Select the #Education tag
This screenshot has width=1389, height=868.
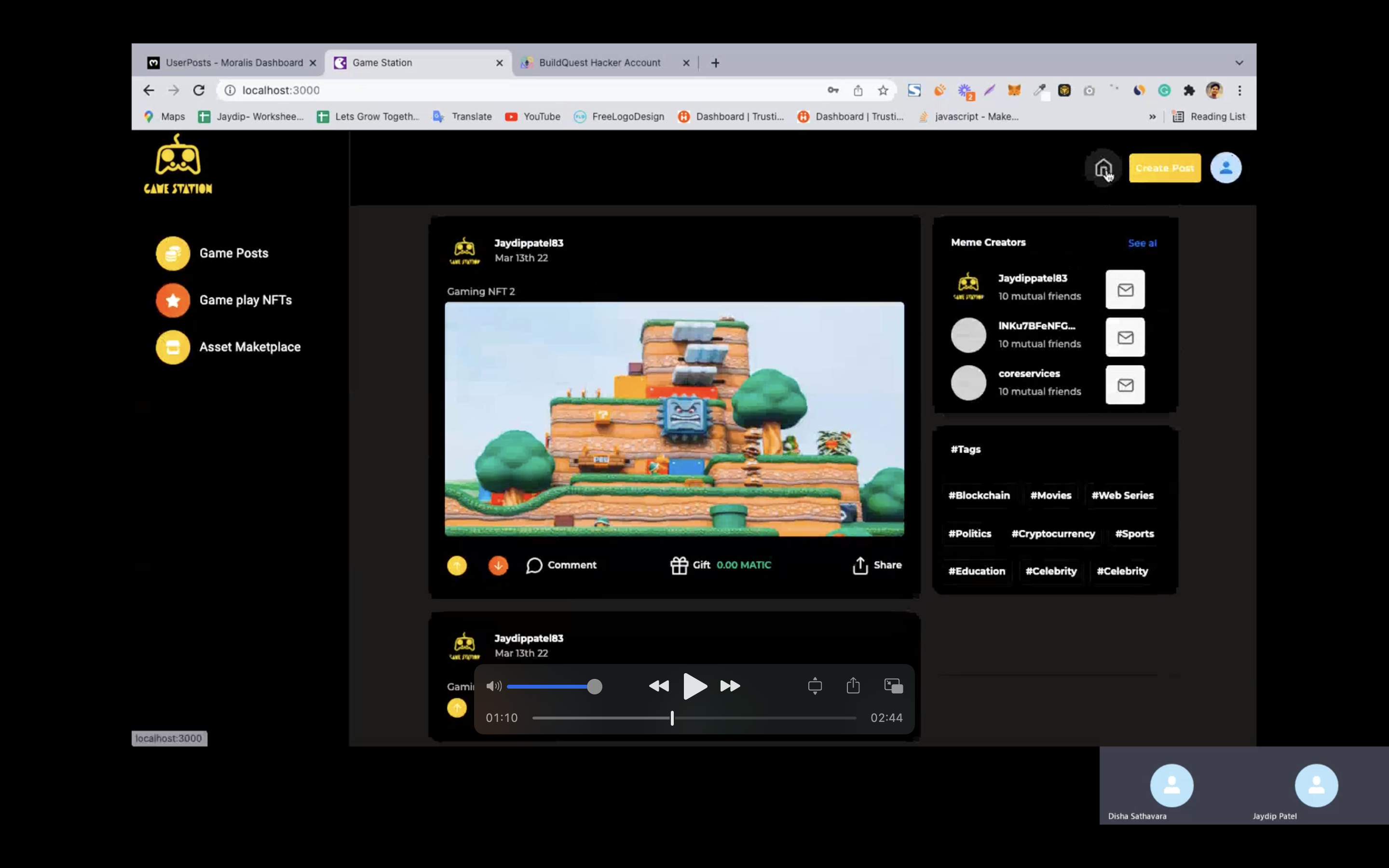pyautogui.click(x=976, y=571)
